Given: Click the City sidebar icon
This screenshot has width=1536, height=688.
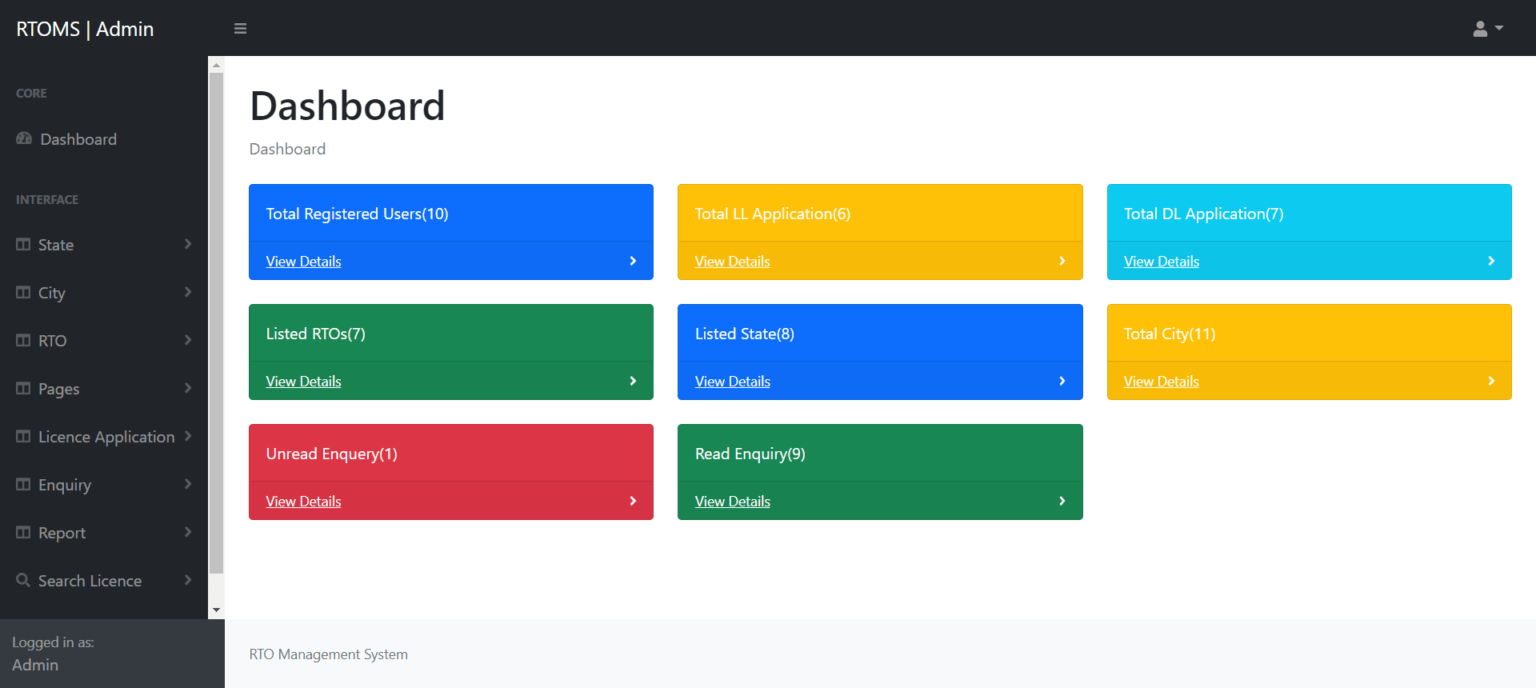Looking at the screenshot, I should click(22, 292).
